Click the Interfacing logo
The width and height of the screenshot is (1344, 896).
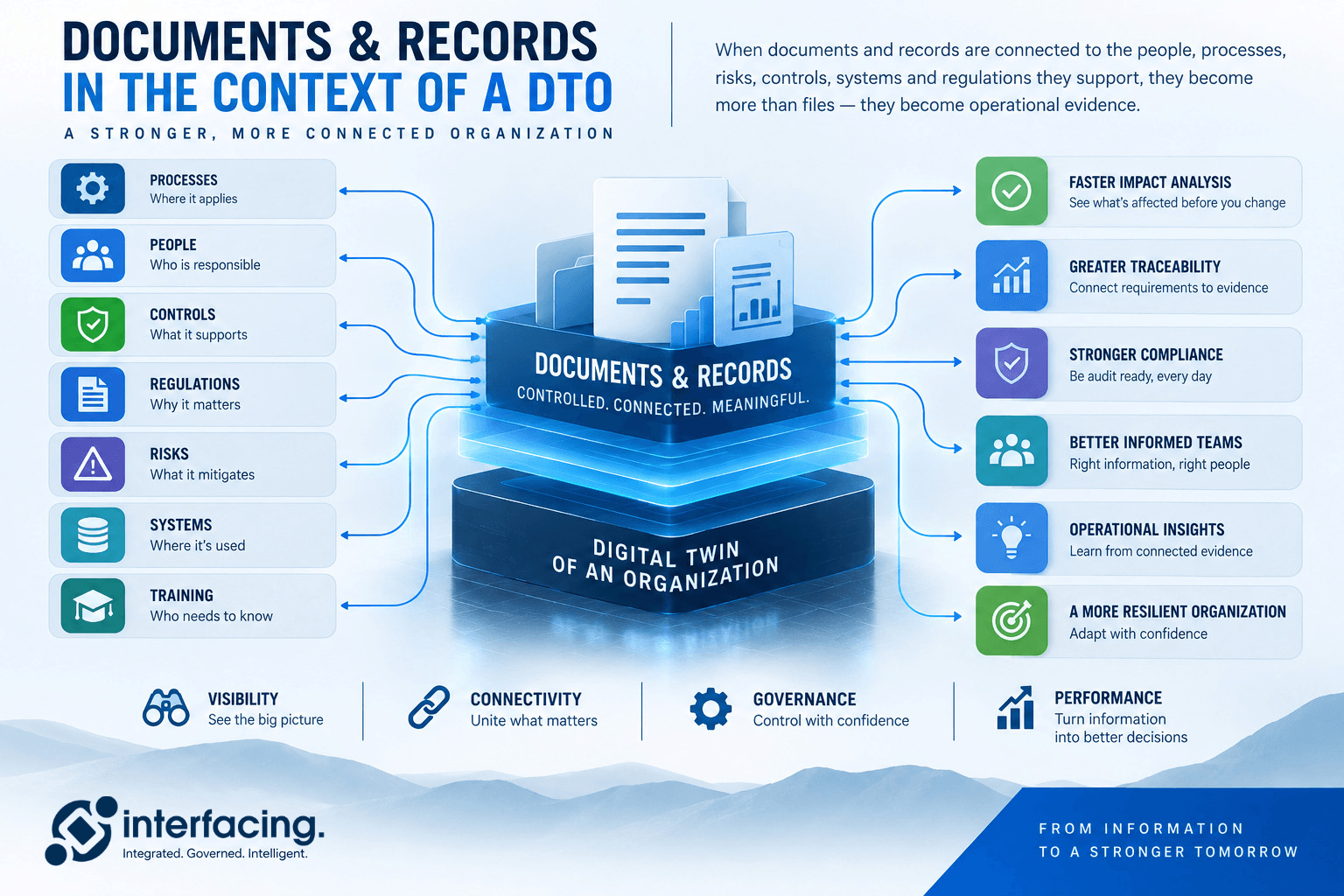tap(185, 830)
